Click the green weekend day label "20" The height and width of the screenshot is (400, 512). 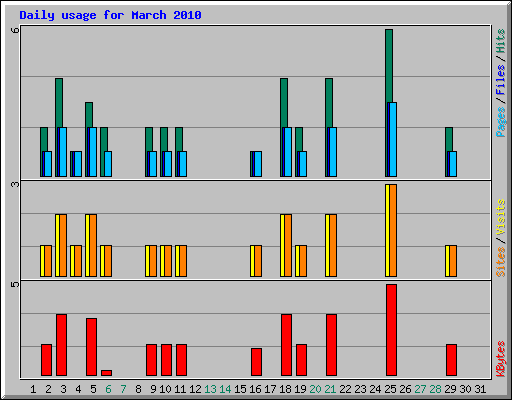click(315, 389)
